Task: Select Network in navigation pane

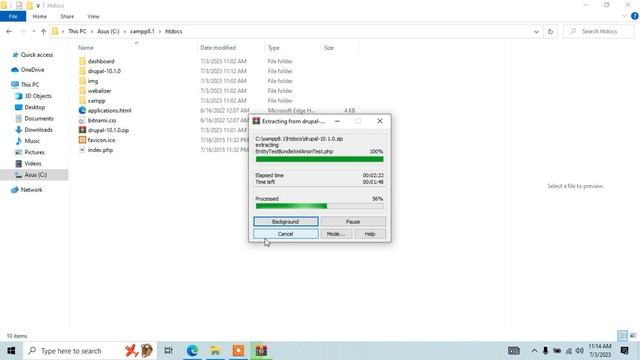Action: (x=27, y=190)
